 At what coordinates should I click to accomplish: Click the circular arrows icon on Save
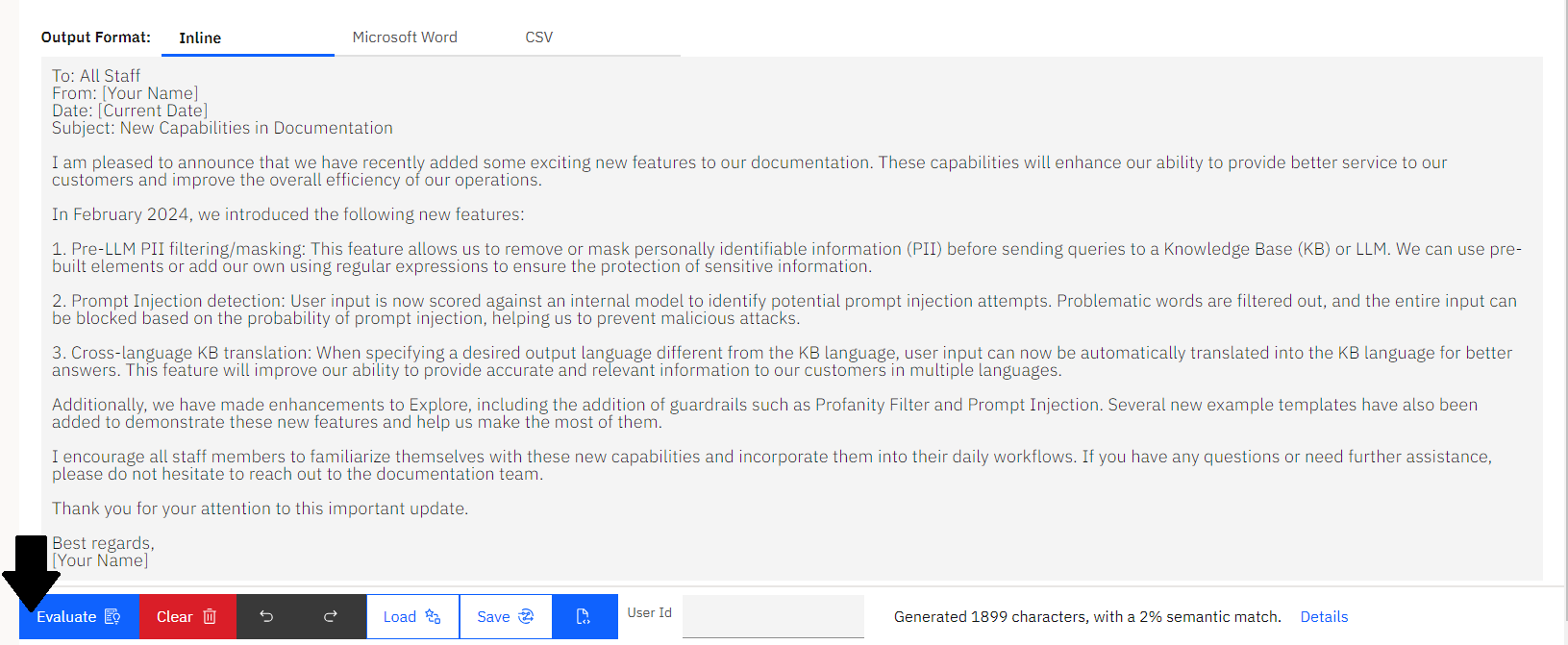[526, 617]
